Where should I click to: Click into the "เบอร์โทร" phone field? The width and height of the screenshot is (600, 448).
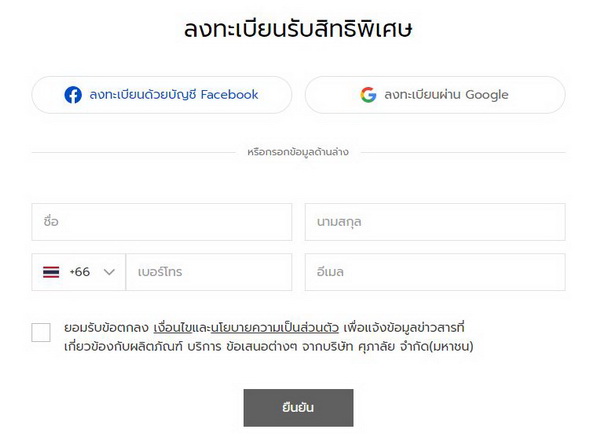208,272
